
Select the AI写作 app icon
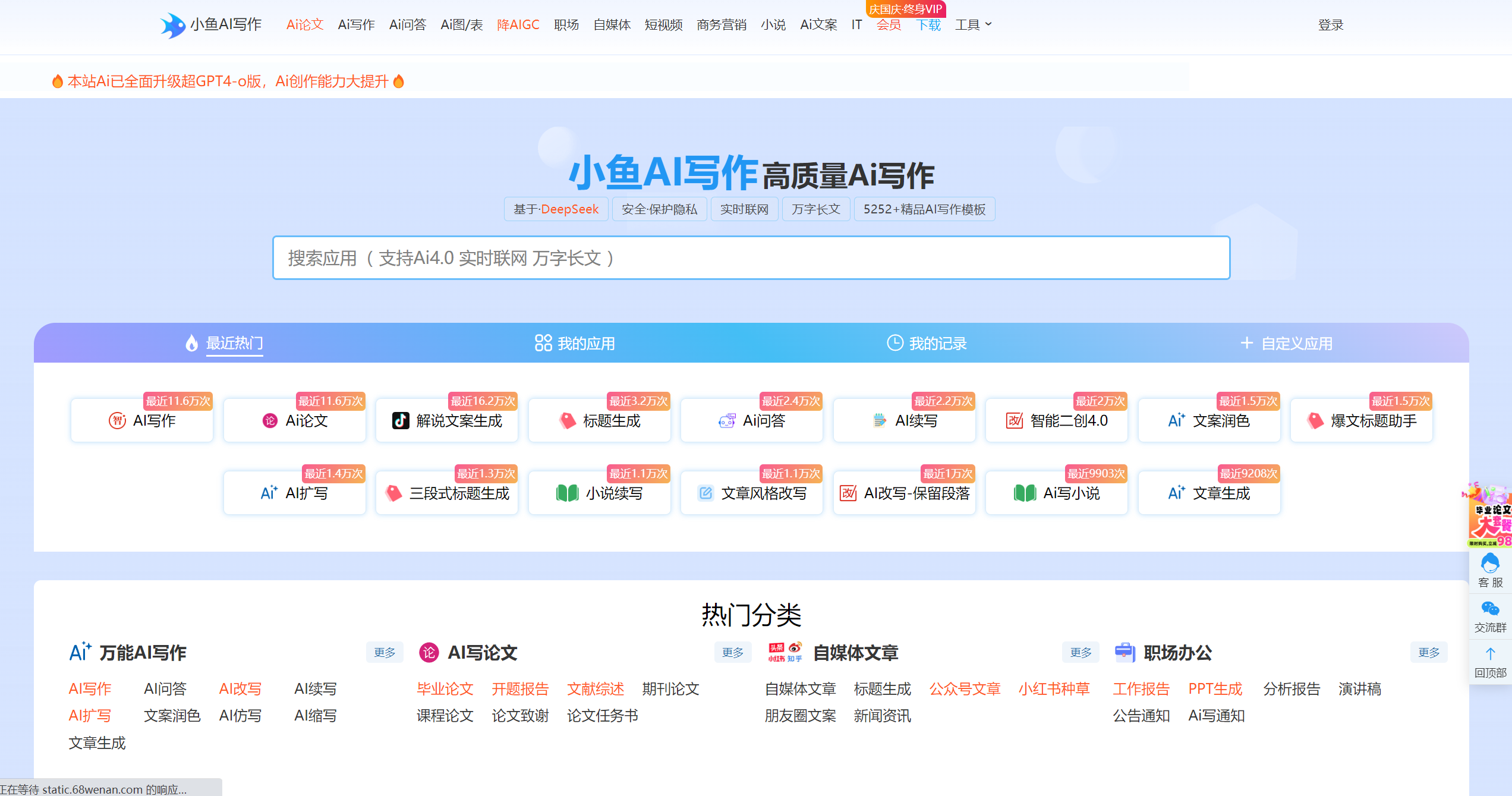[118, 421]
